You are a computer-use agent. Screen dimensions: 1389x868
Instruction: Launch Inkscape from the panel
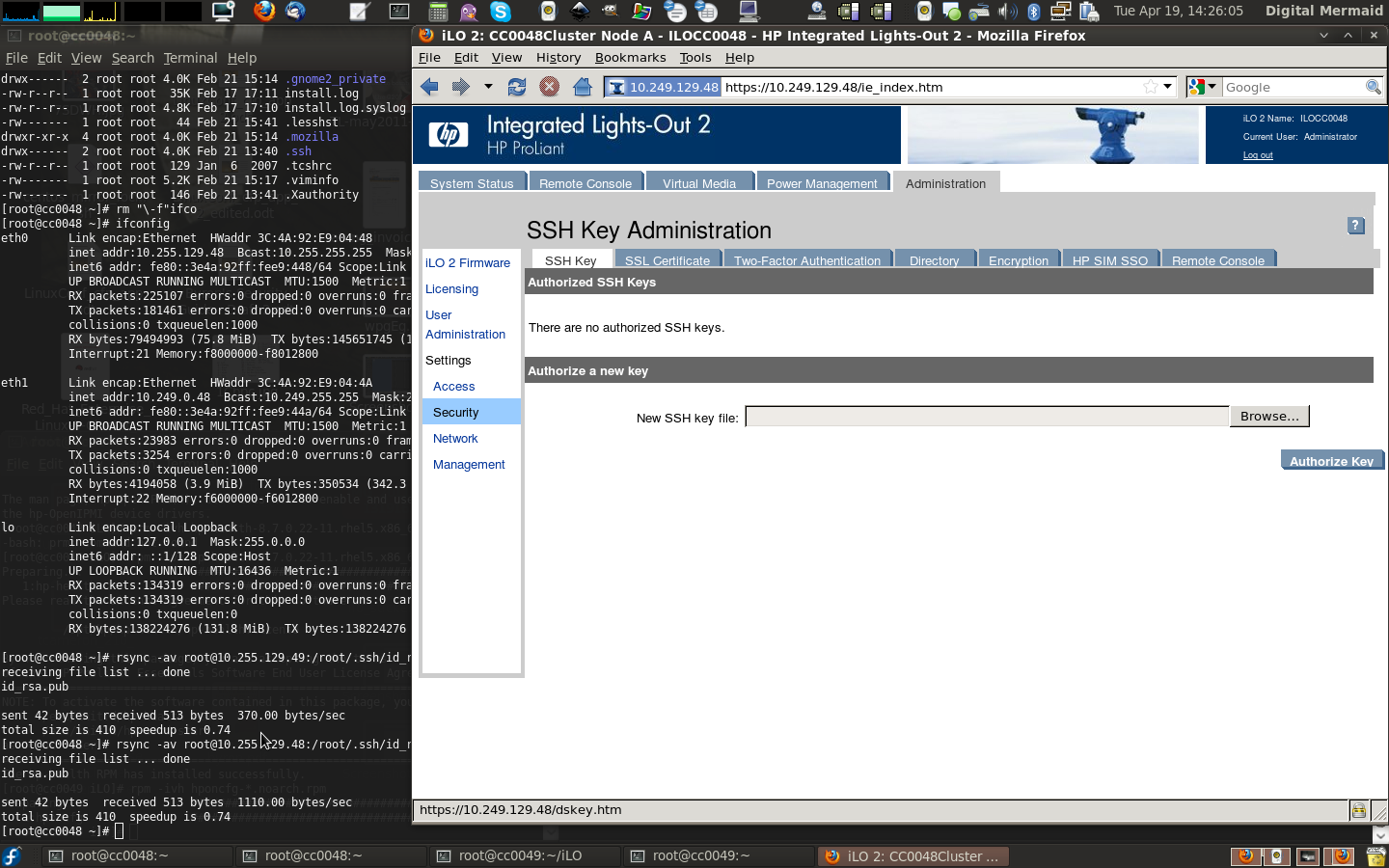pyautogui.click(x=580, y=11)
